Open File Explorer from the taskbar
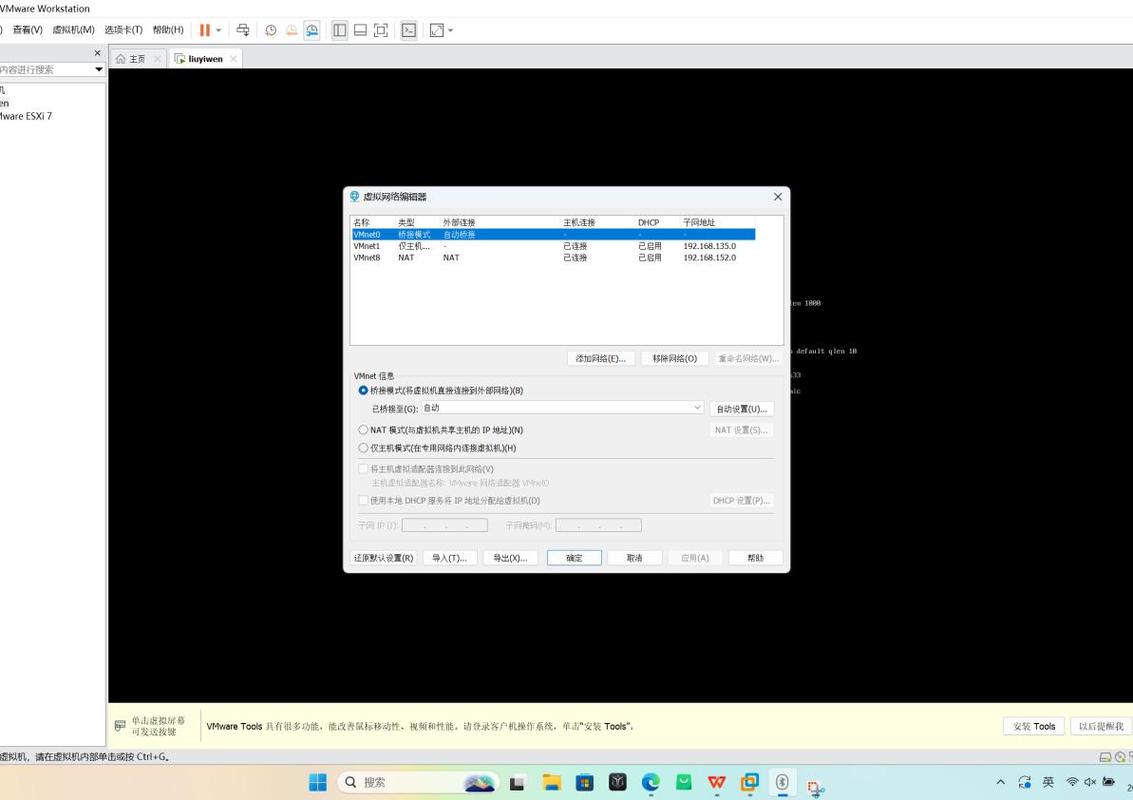This screenshot has height=800, width=1133. 552,782
